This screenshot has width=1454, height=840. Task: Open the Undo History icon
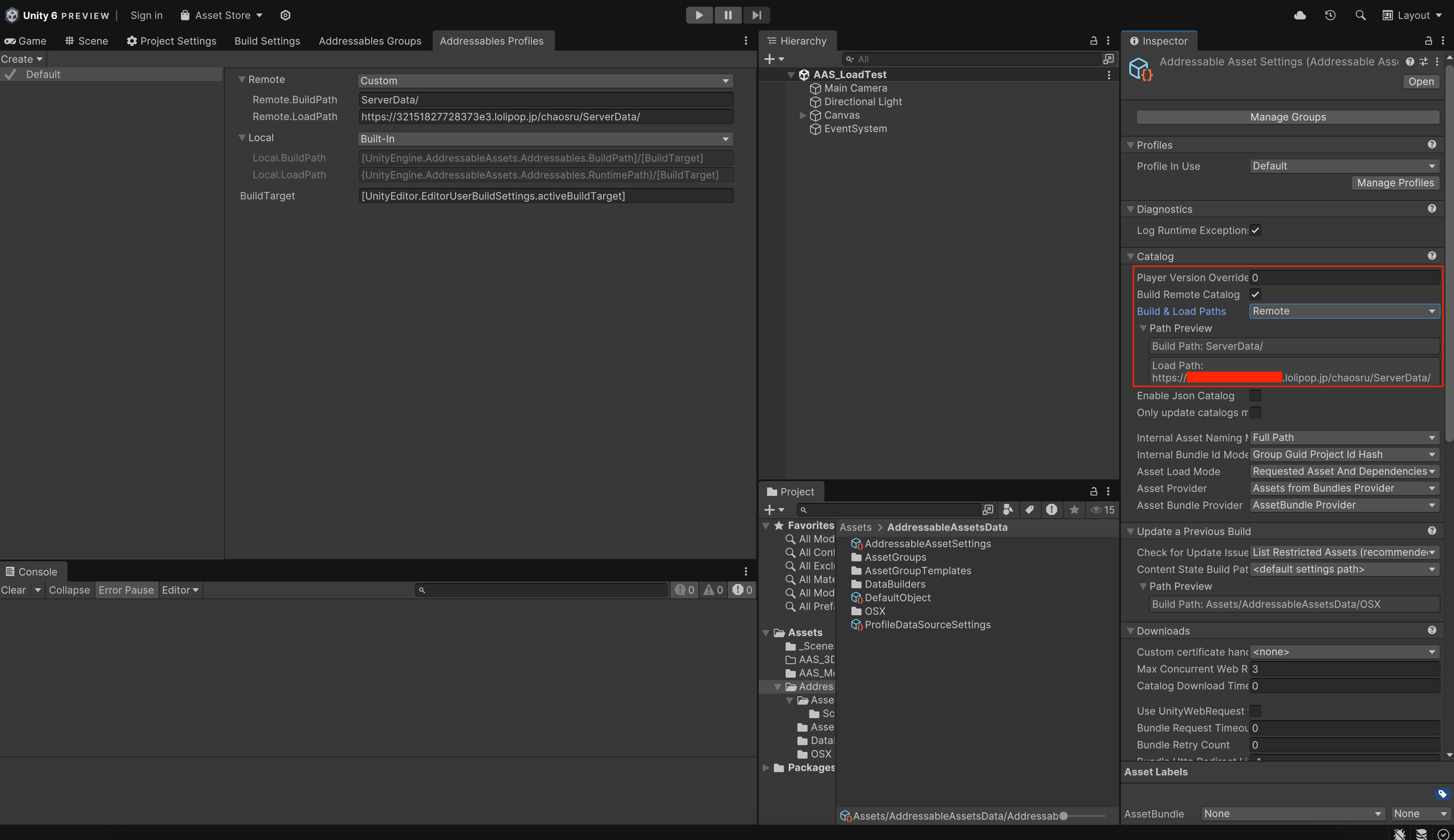[1330, 15]
